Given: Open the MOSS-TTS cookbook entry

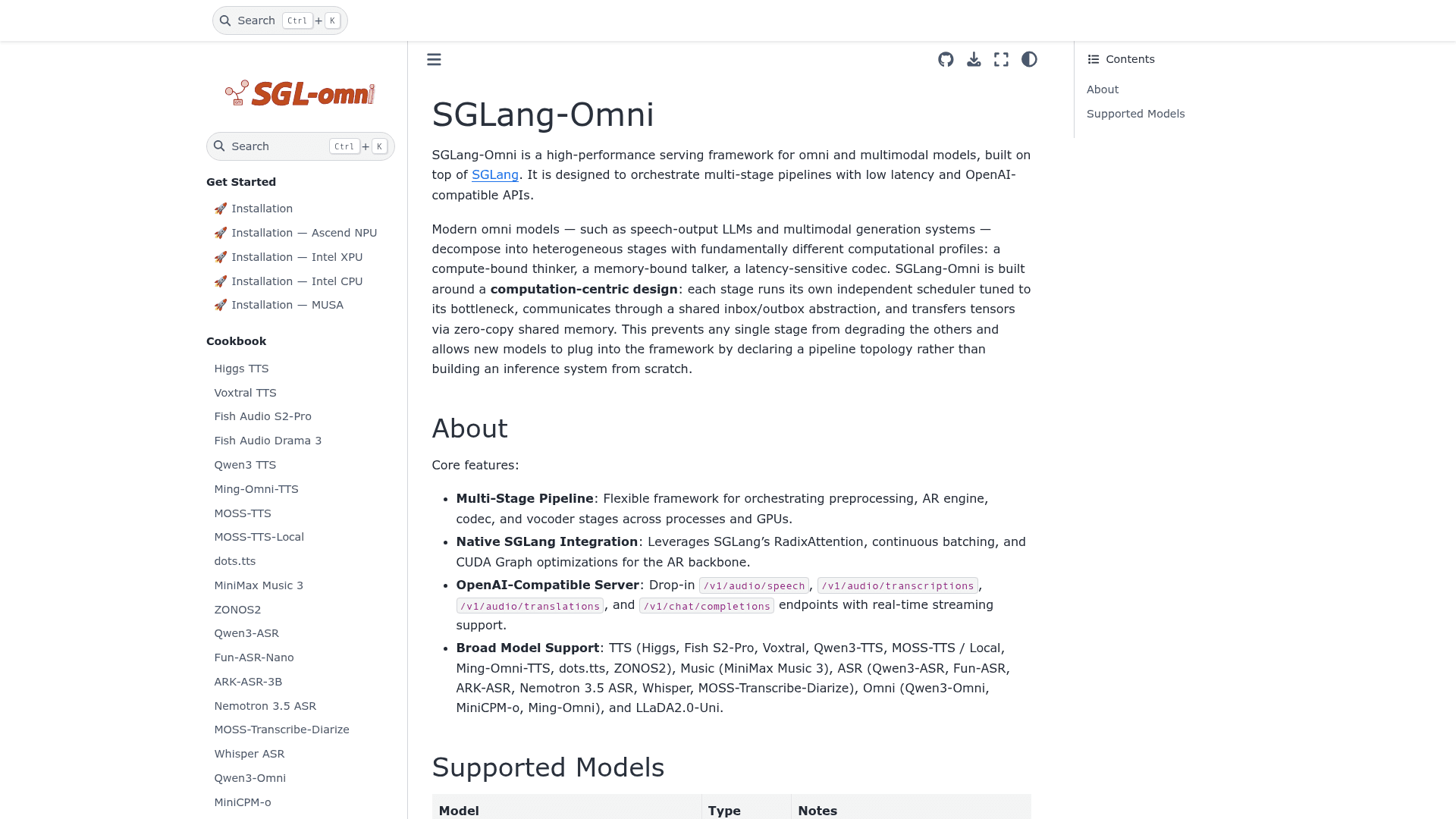Looking at the screenshot, I should tap(243, 513).
